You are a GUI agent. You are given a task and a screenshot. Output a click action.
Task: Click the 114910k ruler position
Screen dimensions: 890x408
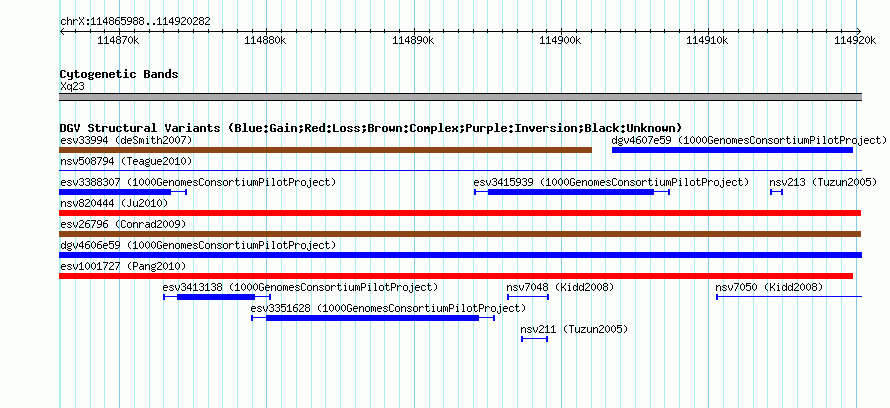[707, 40]
